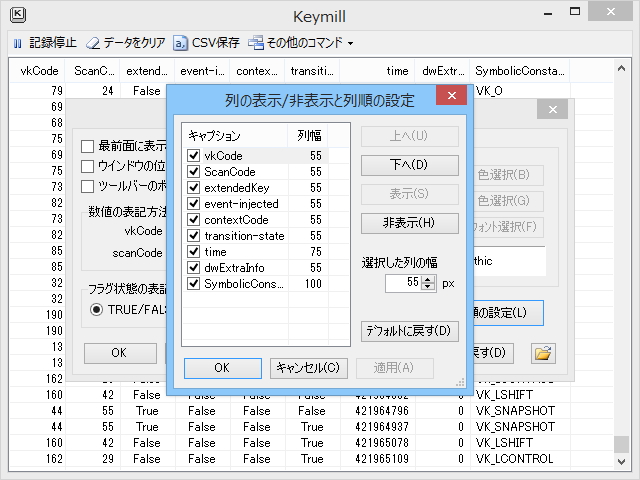Uncheck the dwExtraInfo column checkbox
Image resolution: width=640 pixels, height=480 pixels.
[193, 267]
